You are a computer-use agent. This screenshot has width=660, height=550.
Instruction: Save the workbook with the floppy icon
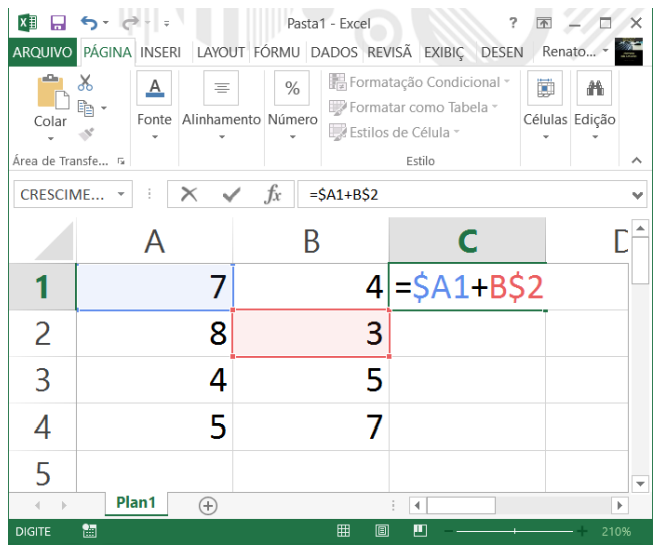(58, 23)
